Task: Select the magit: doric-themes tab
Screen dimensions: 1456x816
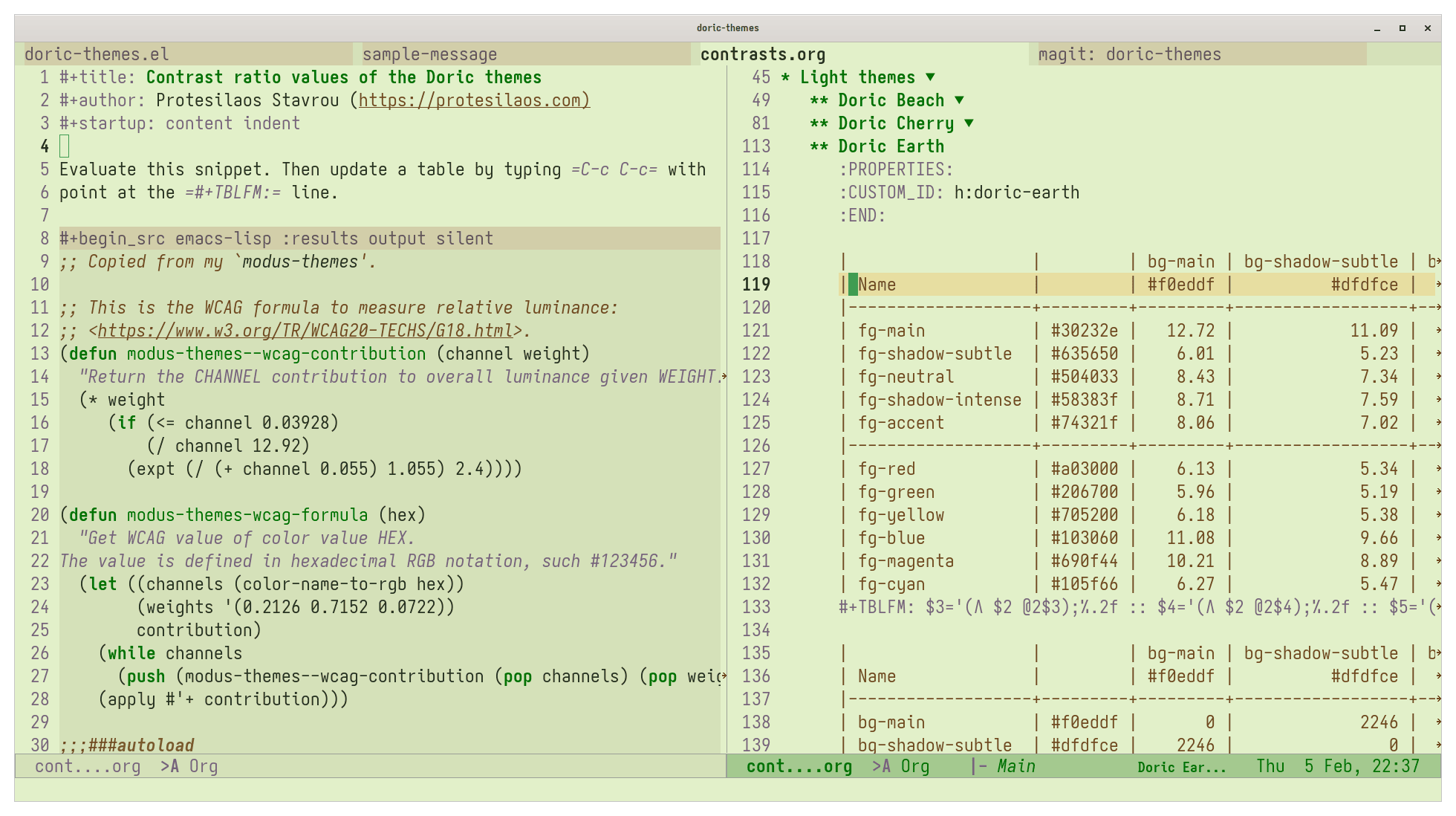Action: [1129, 54]
